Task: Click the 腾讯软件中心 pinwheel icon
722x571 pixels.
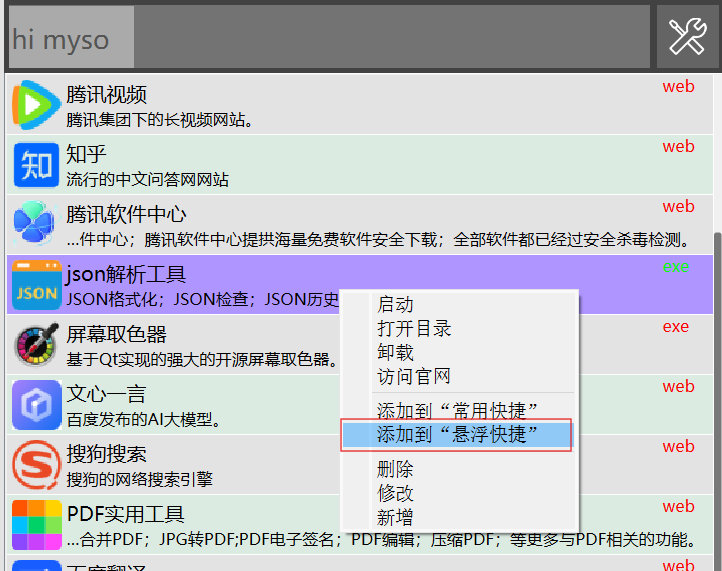Action: 35,223
